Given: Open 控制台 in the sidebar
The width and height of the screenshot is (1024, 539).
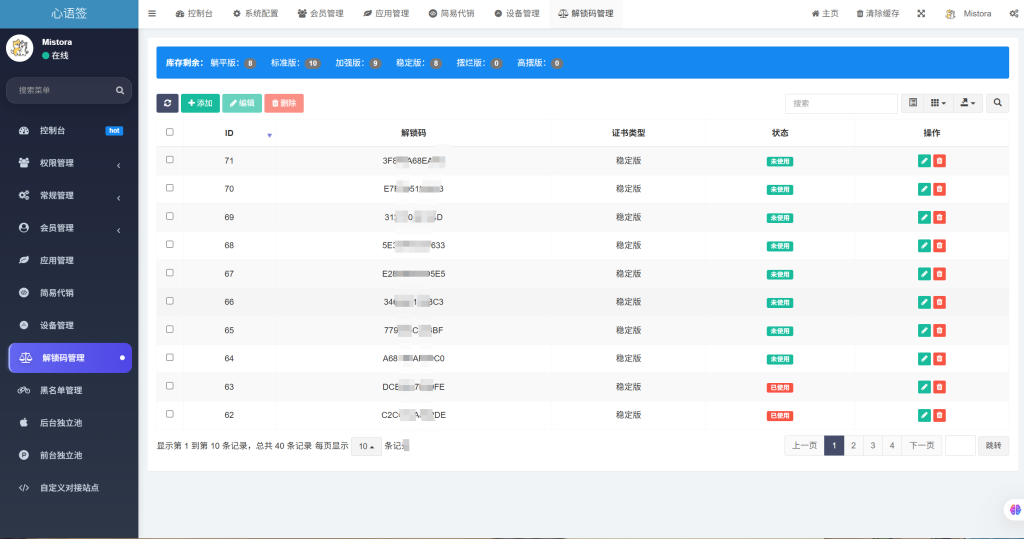Looking at the screenshot, I should (x=69, y=131).
